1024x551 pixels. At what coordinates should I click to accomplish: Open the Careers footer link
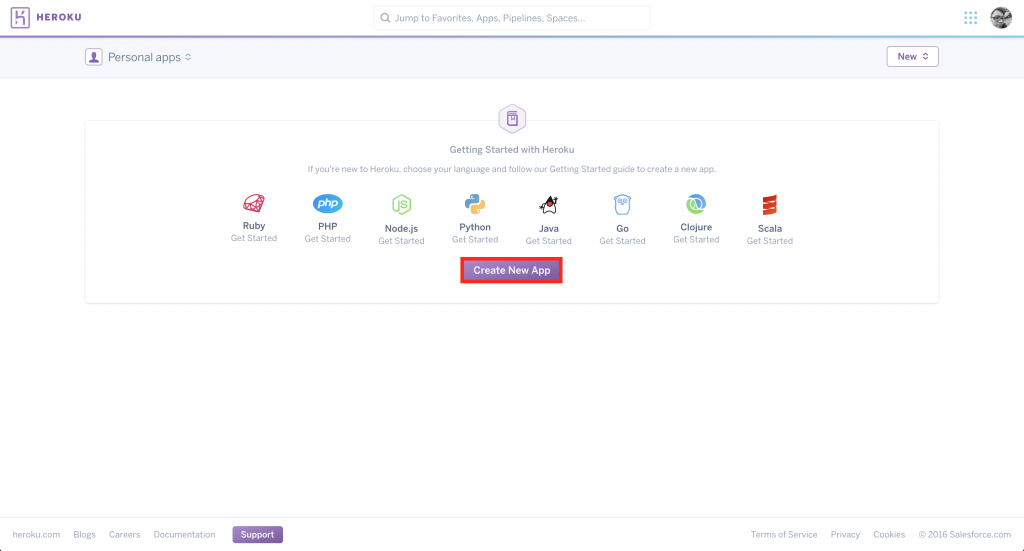pyautogui.click(x=124, y=534)
